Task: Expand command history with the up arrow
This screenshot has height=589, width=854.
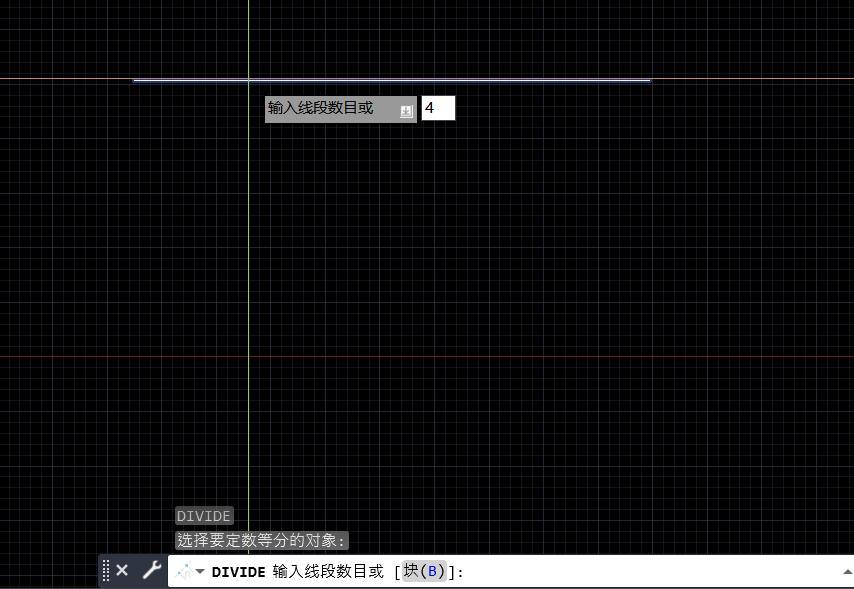Action: [x=847, y=572]
